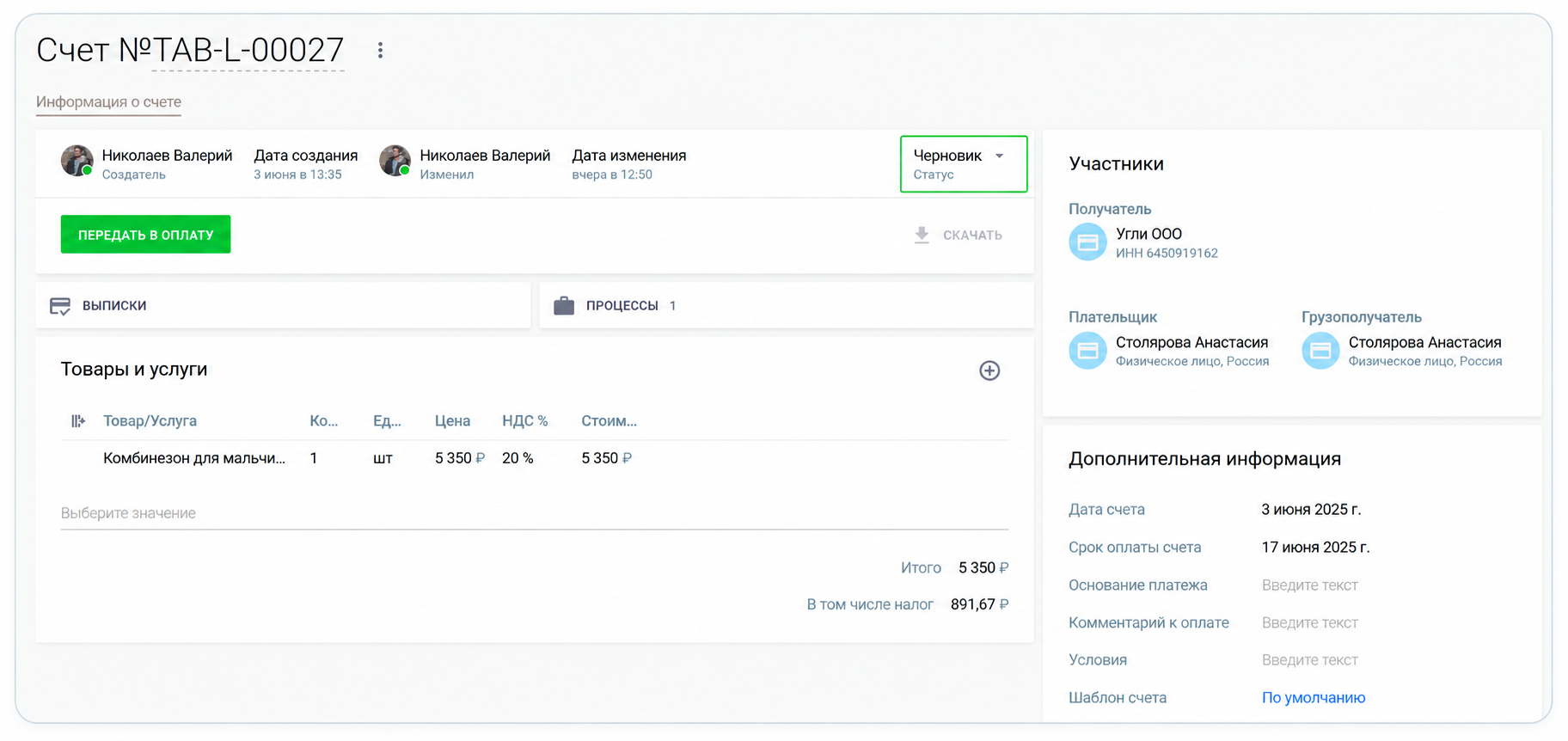This screenshot has height=741, width=1568.
Task: Click the download arrow icon
Action: coord(922,235)
